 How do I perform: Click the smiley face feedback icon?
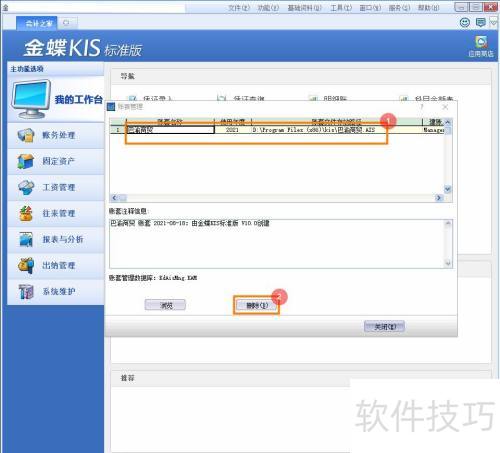pyautogui.click(x=465, y=22)
